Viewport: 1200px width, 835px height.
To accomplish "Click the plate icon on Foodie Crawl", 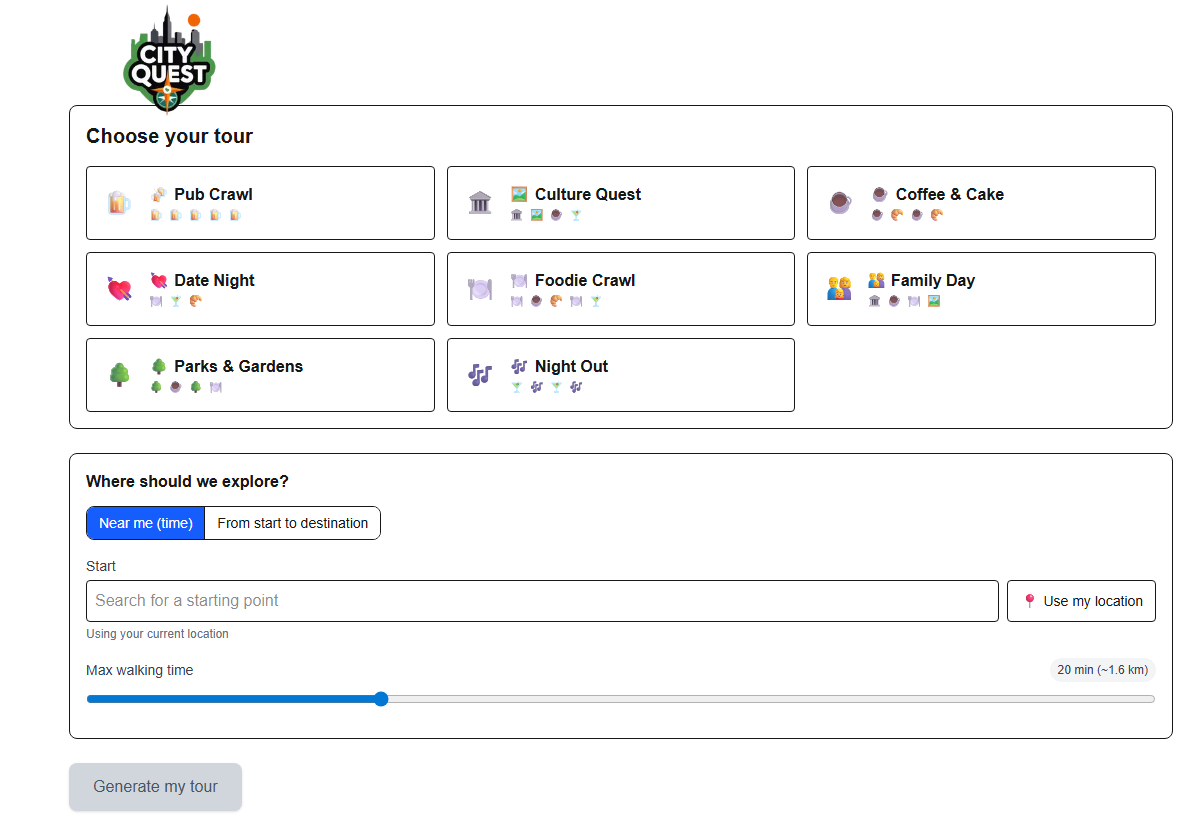I will click(479, 288).
